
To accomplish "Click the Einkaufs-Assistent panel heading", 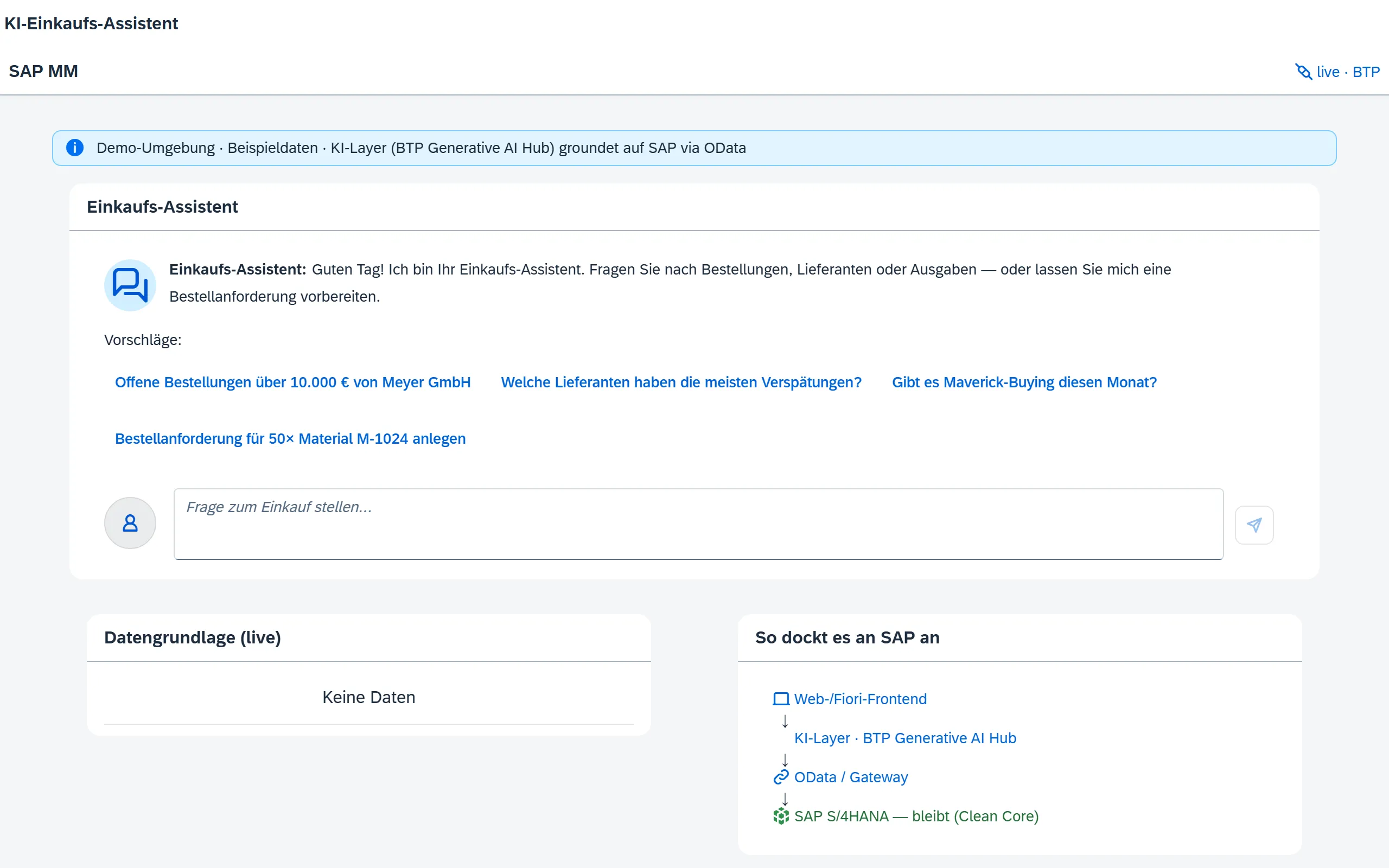I will [x=162, y=207].
